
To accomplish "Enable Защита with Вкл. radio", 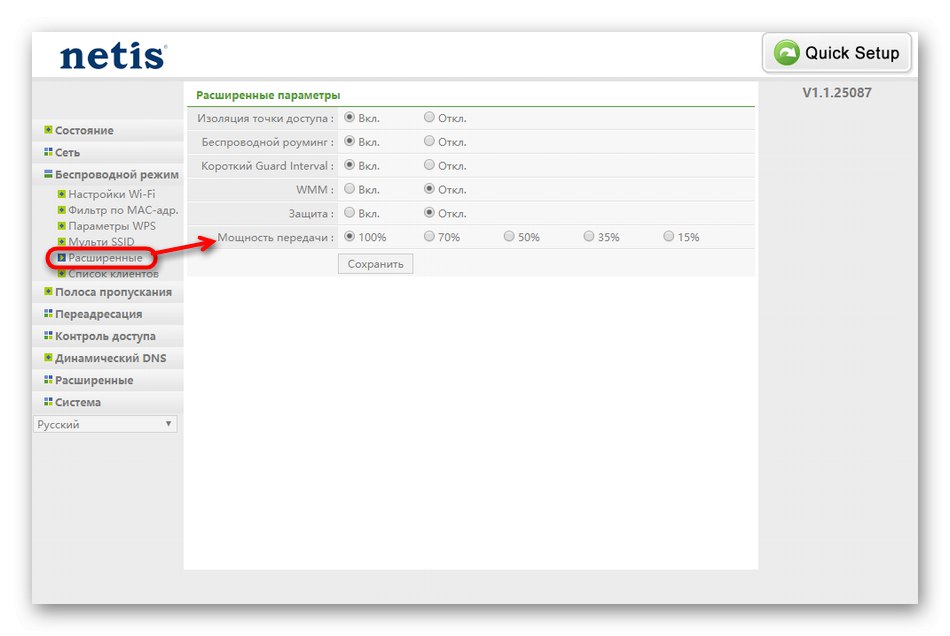I will click(350, 213).
